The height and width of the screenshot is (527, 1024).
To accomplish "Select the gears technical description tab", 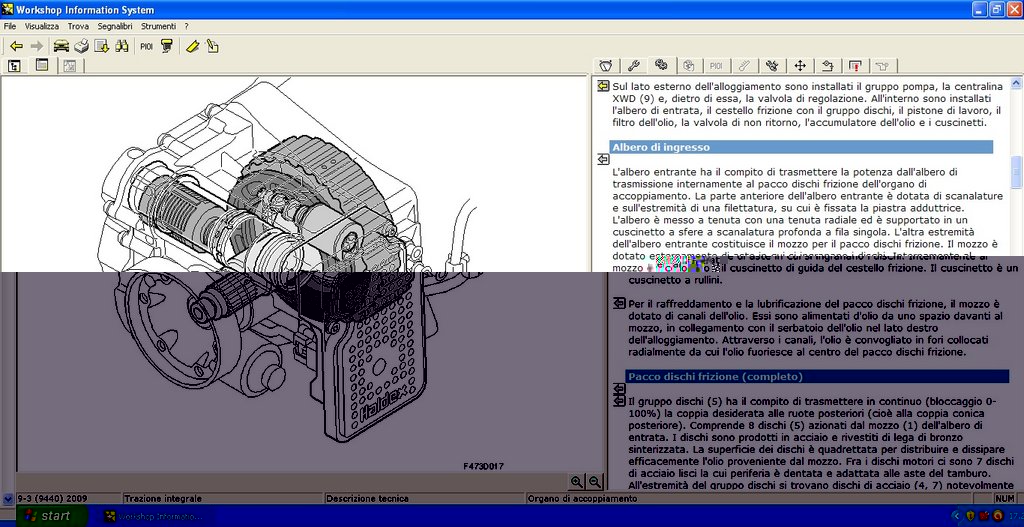I will [661, 65].
